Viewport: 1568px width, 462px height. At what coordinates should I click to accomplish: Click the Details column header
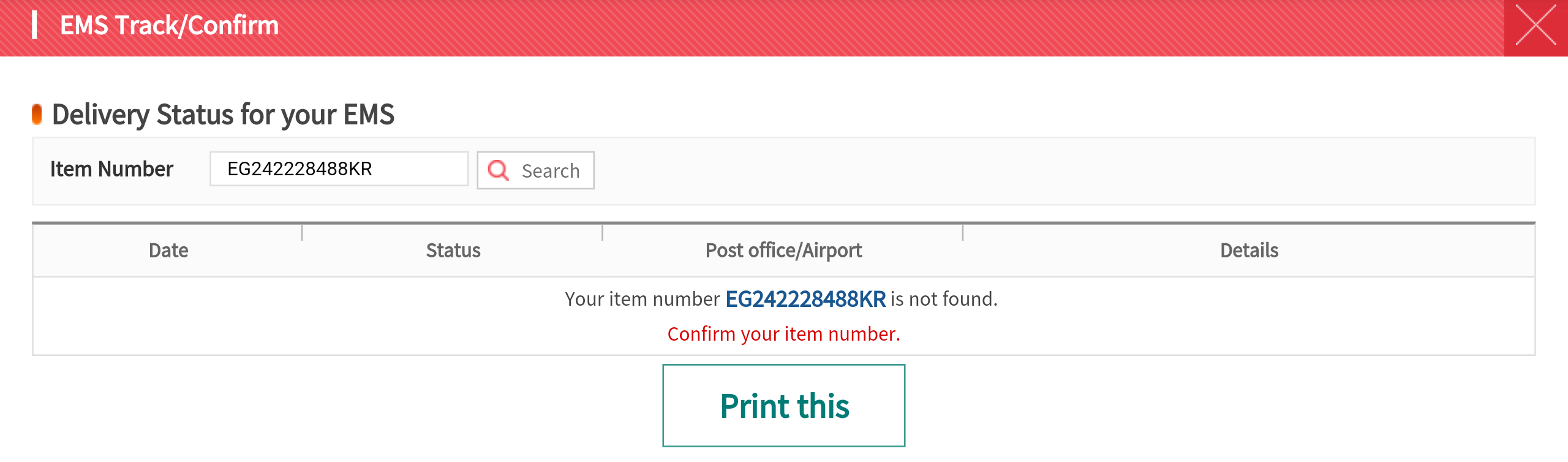coord(1249,250)
